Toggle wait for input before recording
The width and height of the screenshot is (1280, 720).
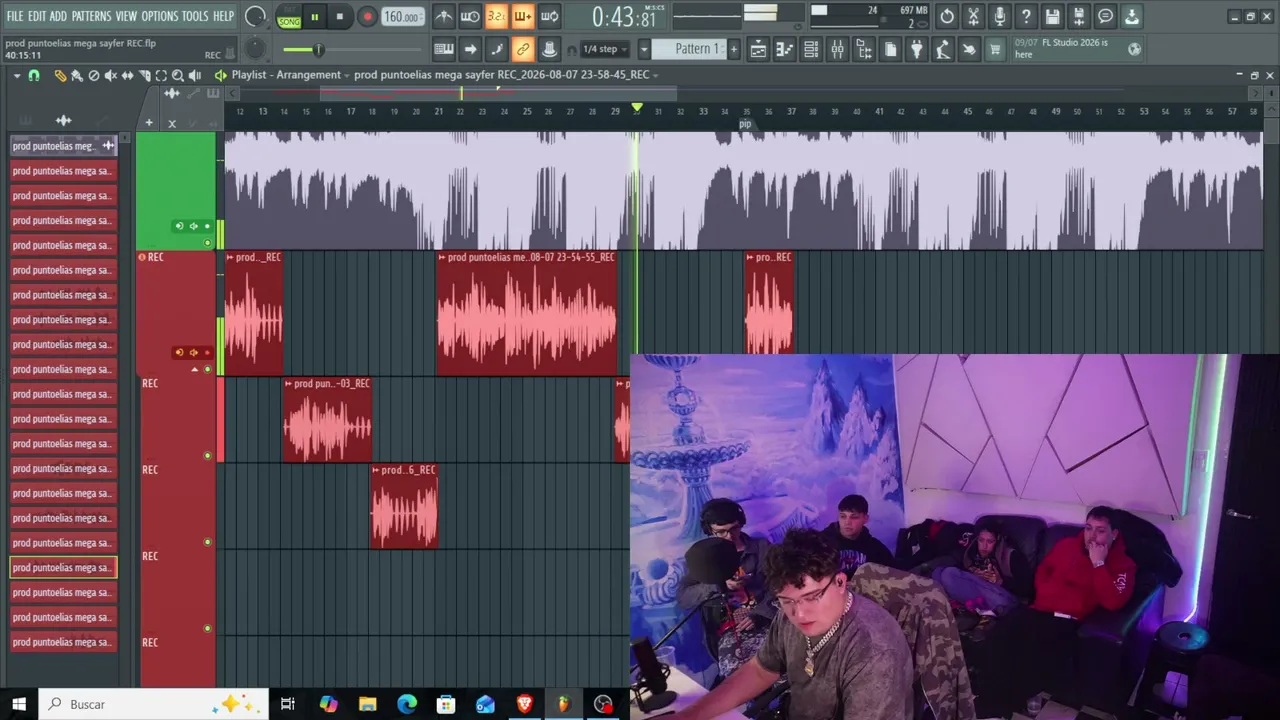pyautogui.click(x=470, y=16)
